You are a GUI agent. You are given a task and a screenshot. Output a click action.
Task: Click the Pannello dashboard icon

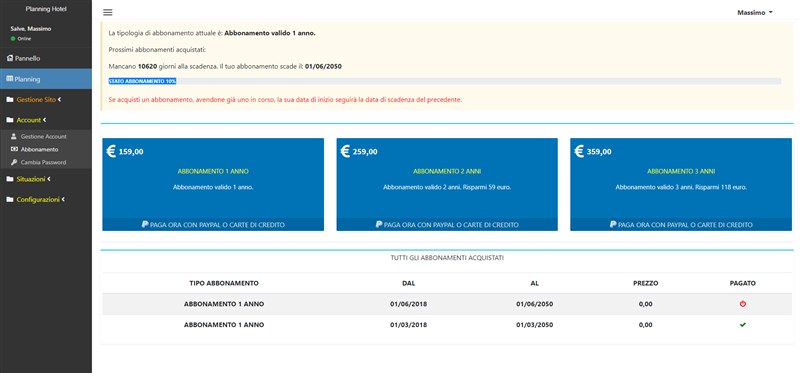coord(10,58)
